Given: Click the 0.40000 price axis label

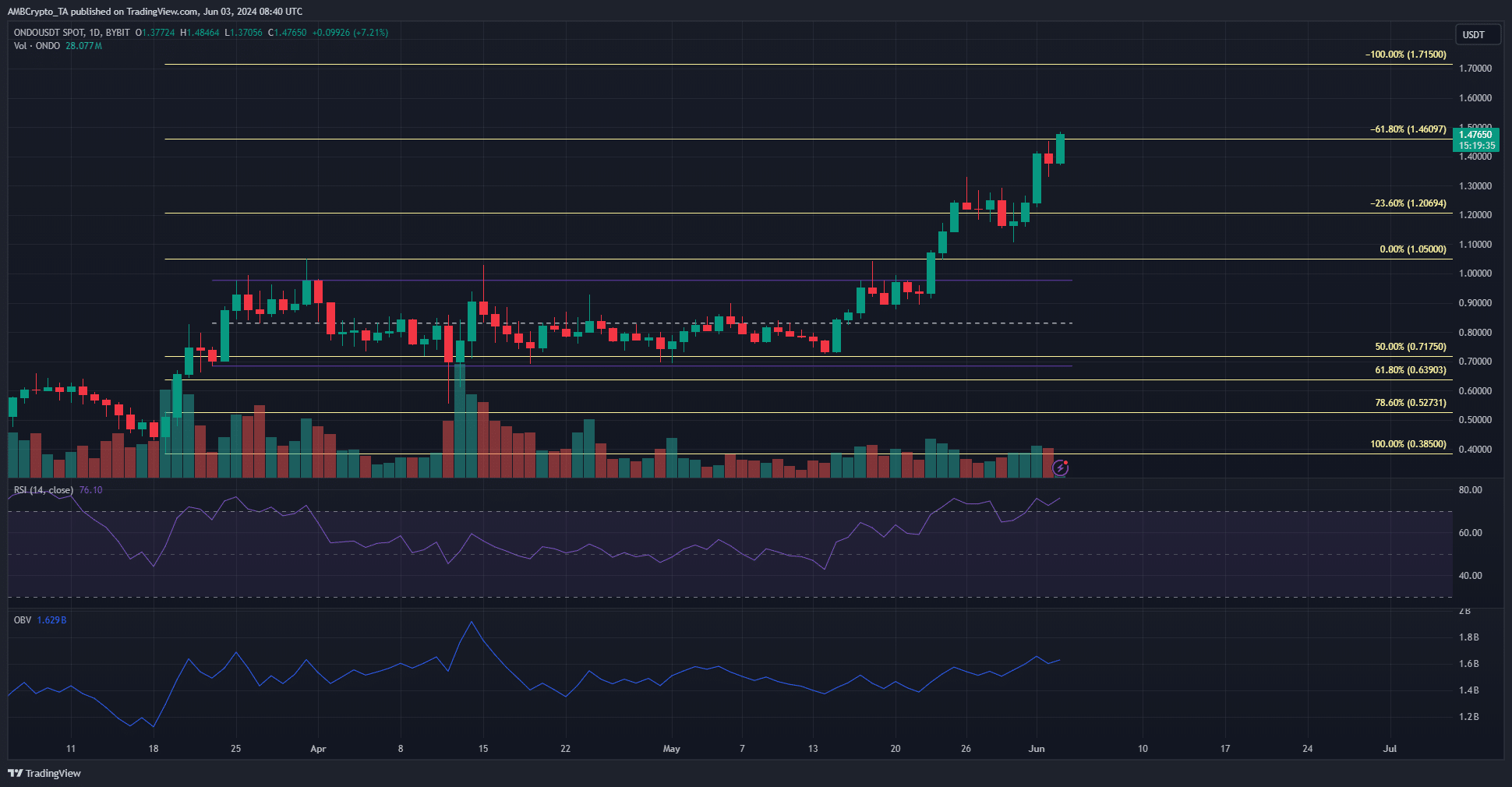Looking at the screenshot, I should [x=1475, y=450].
